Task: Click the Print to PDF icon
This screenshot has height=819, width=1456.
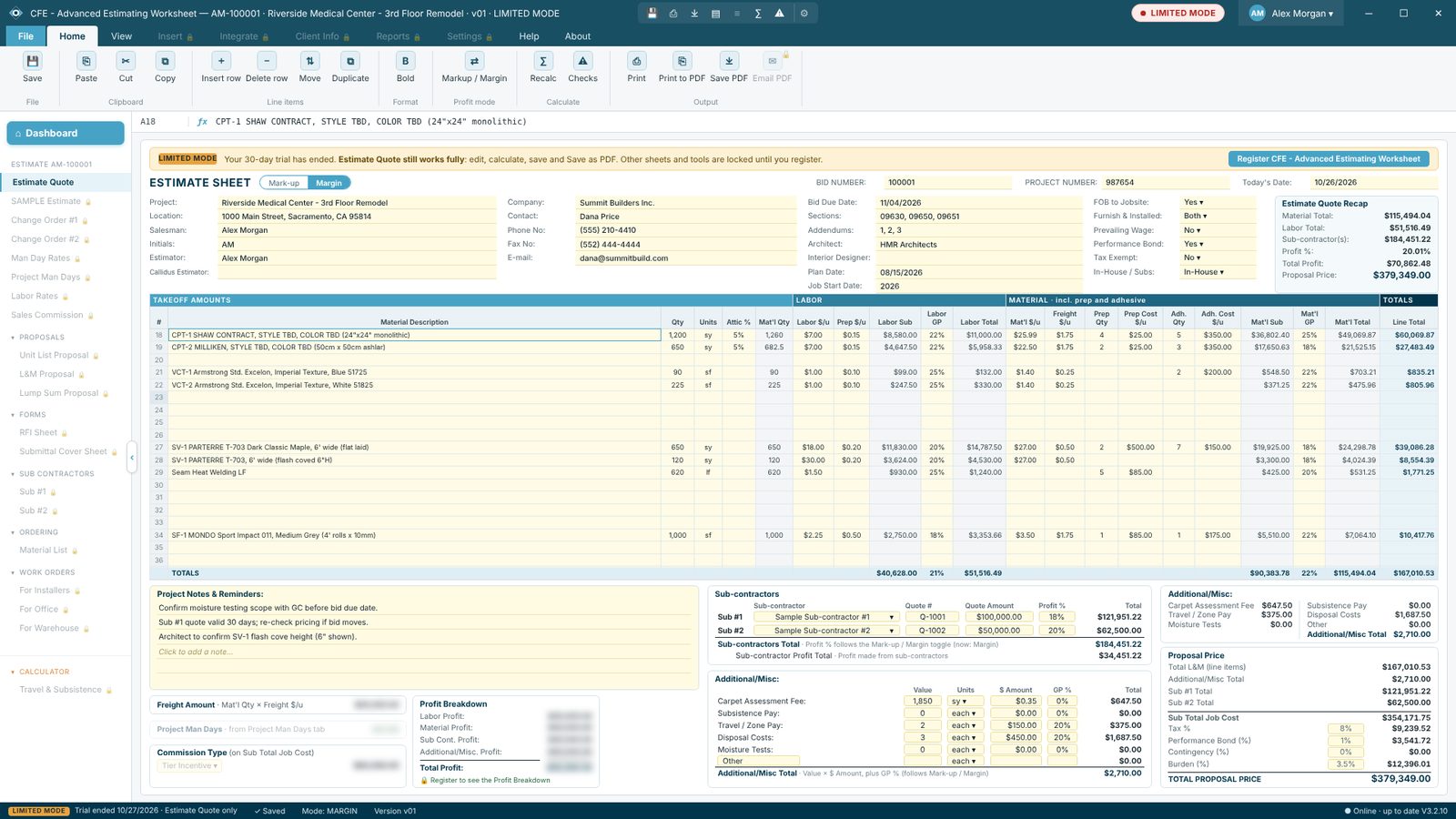Action: 682,61
